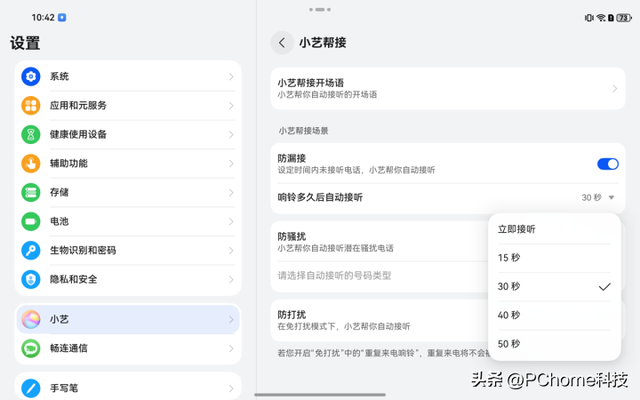This screenshot has width=640, height=400.
Task: Open 系统 settings via its gear icon
Action: click(31, 77)
